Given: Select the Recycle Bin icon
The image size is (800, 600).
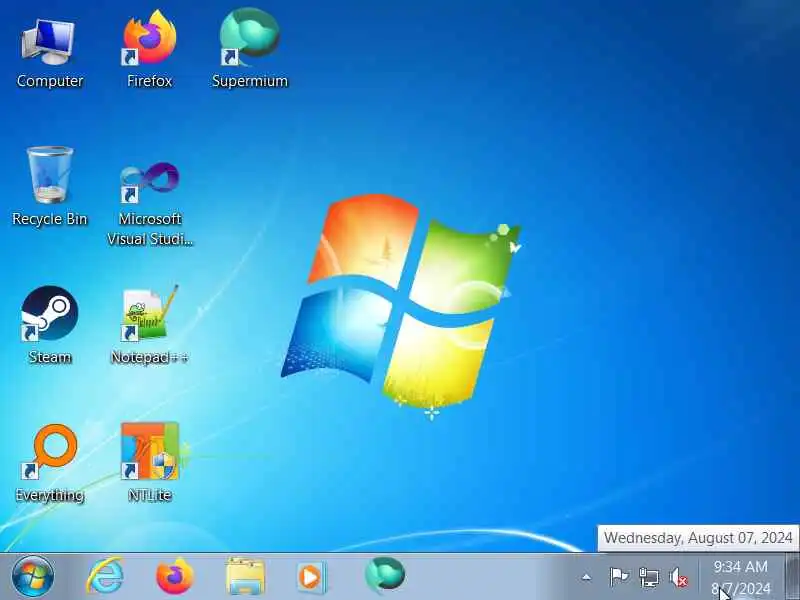Looking at the screenshot, I should point(49,188).
